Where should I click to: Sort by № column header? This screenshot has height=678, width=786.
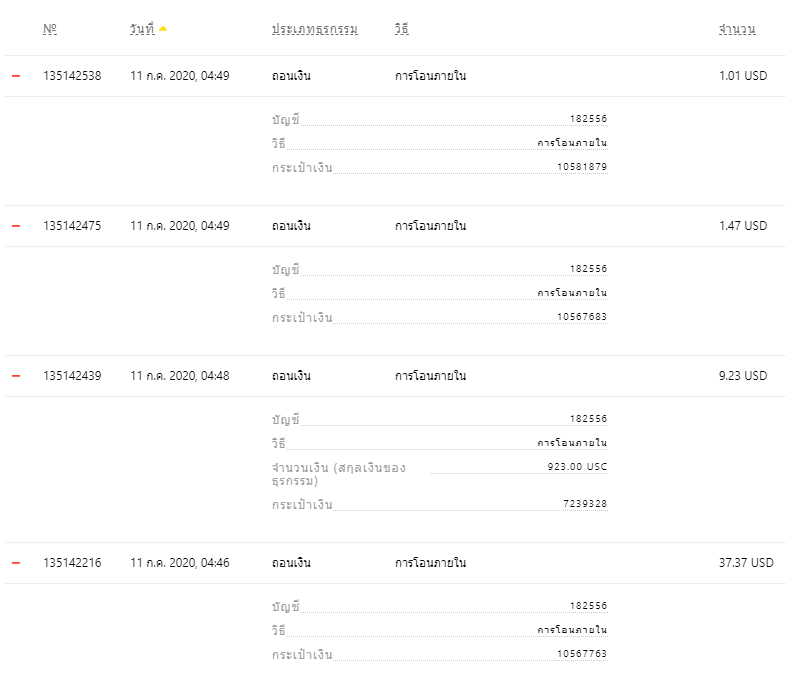[50, 29]
